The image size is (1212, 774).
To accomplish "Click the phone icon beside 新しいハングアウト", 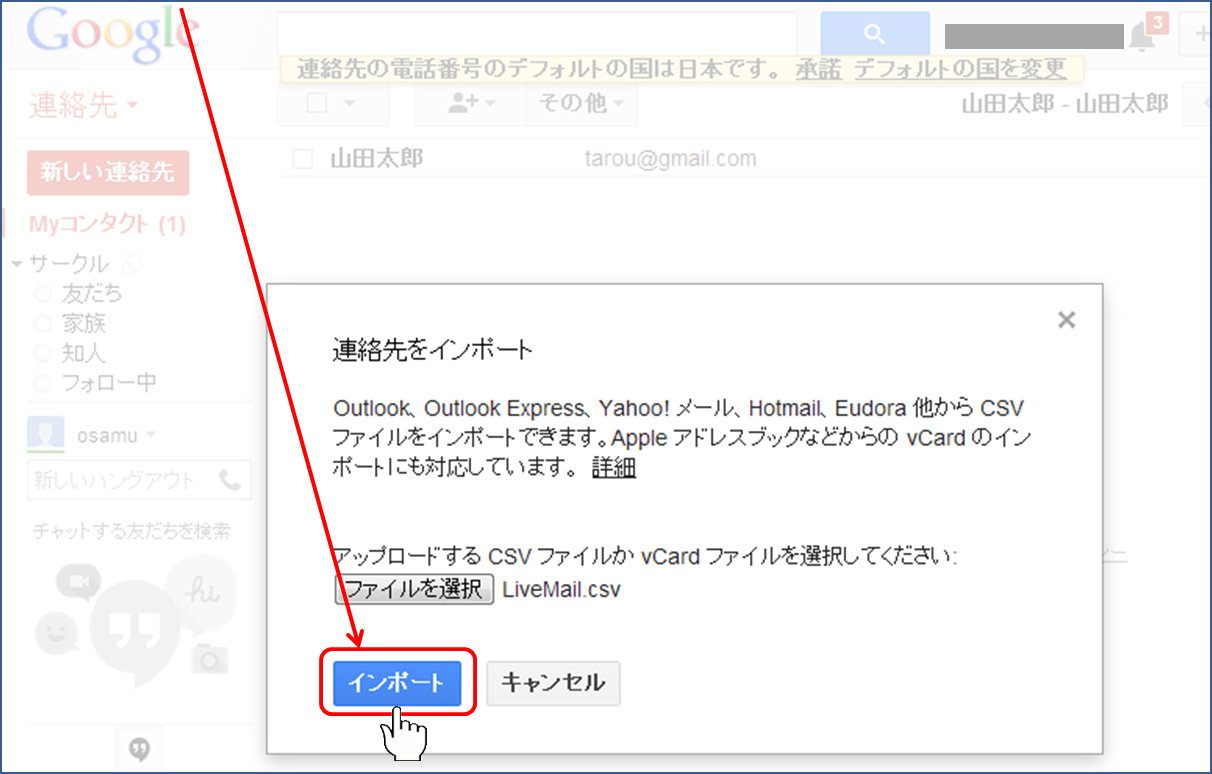I will click(x=230, y=480).
